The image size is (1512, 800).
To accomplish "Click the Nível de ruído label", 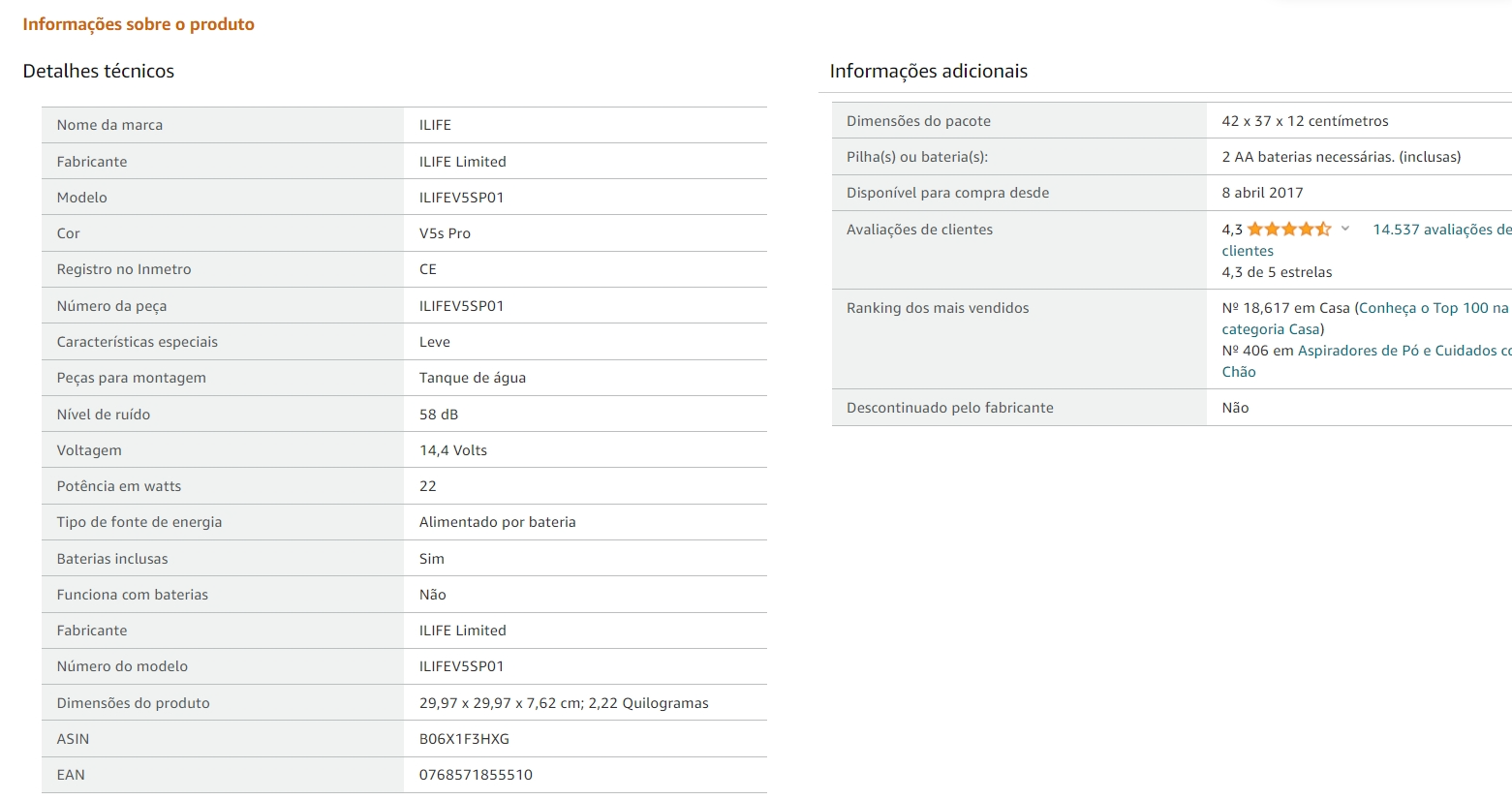I will [104, 415].
